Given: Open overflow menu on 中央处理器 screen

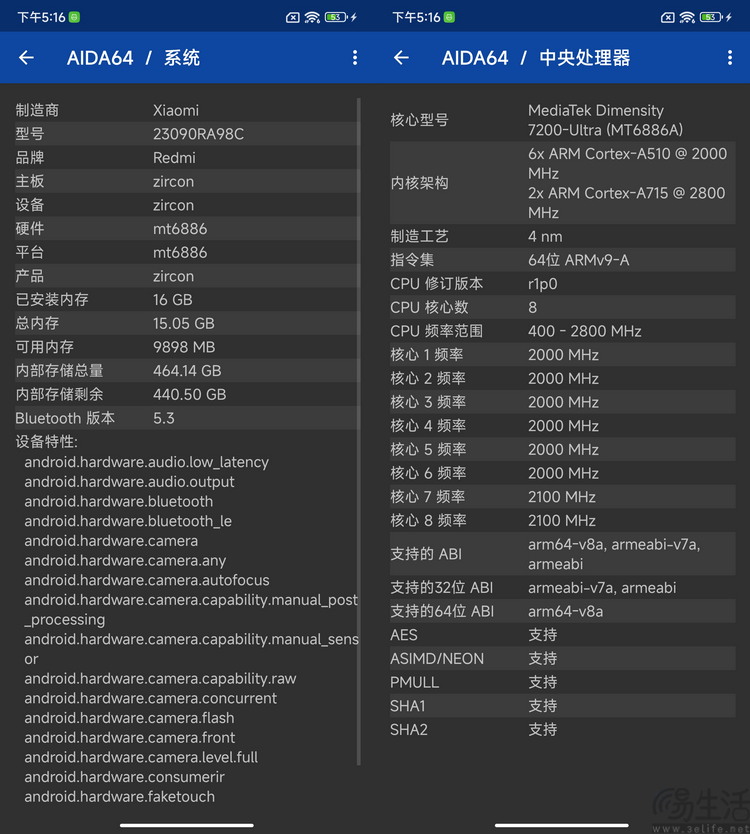Looking at the screenshot, I should pos(730,57).
